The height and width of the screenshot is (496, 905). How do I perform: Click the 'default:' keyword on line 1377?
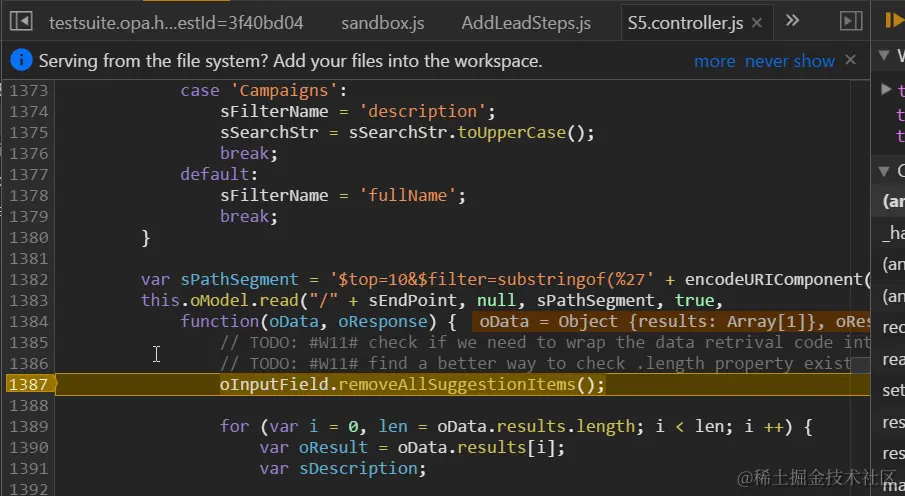click(219, 174)
